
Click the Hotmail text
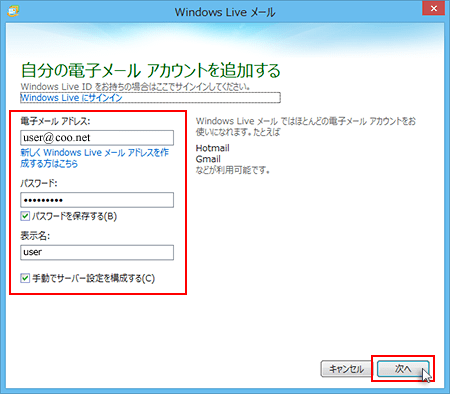213,148
